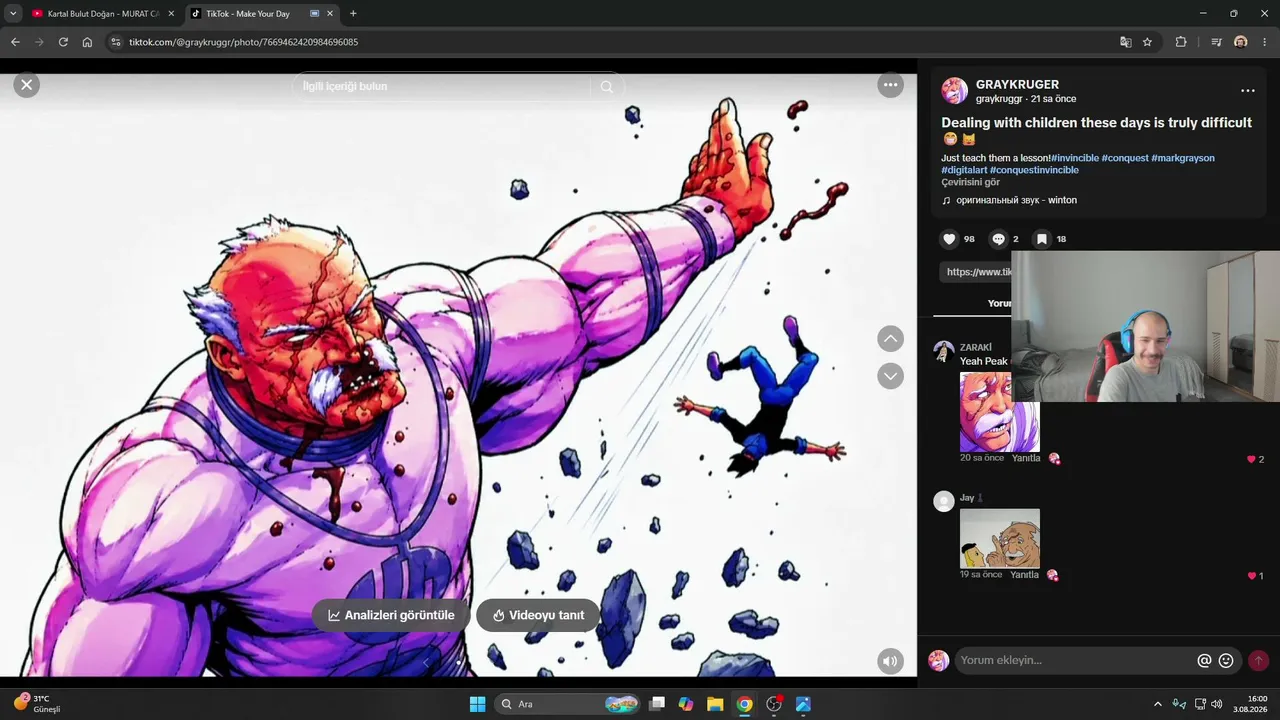1280x720 pixels.
Task: View site information next to the URL
Action: pos(115,42)
